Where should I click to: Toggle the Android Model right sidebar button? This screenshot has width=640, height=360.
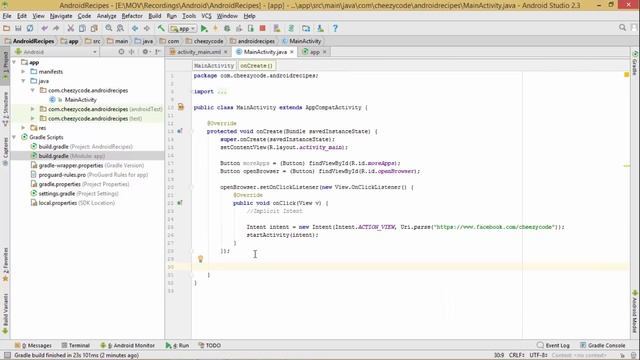635,311
